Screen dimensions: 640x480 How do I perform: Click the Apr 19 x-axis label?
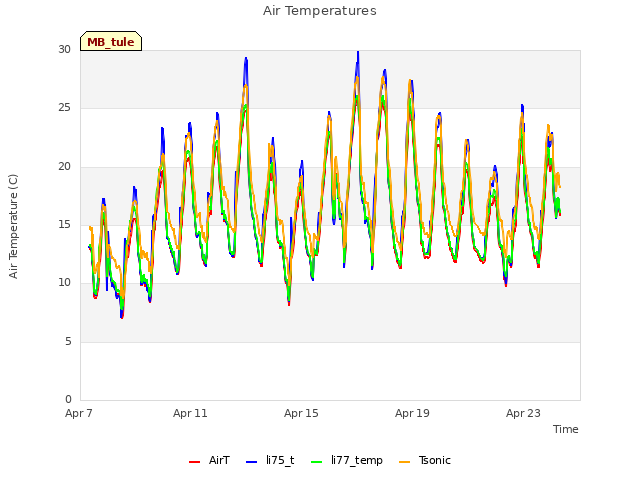[412, 413]
